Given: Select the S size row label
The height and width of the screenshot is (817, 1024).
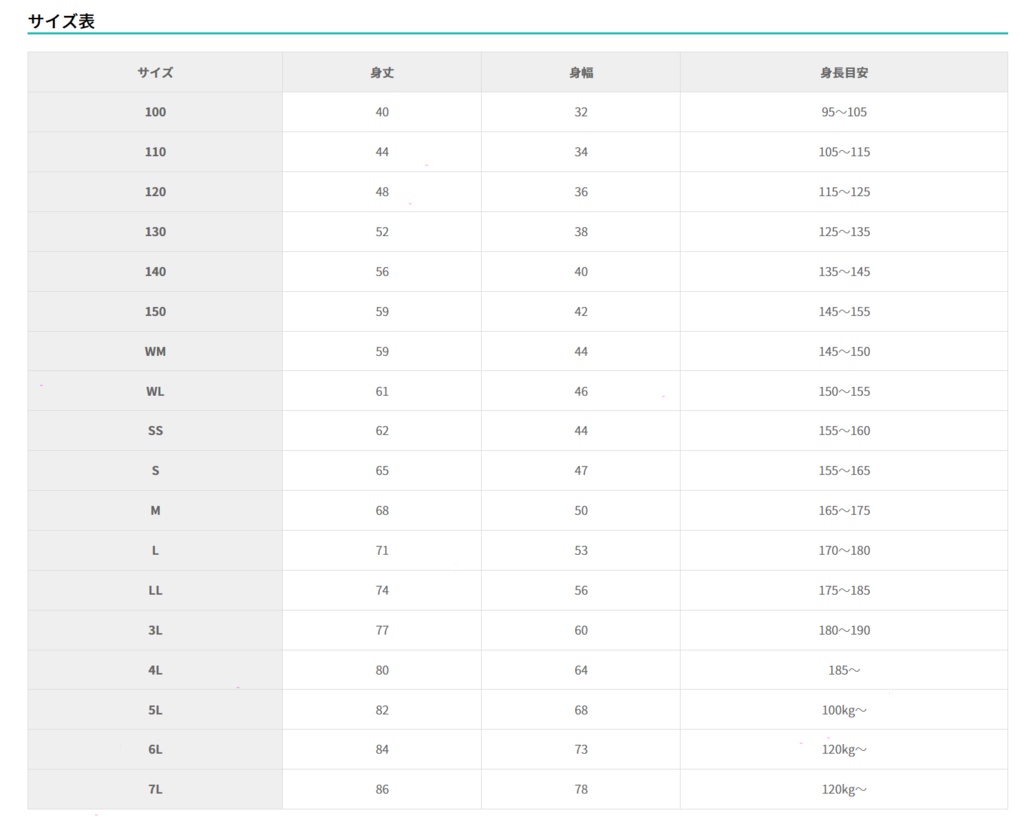Looking at the screenshot, I should tap(155, 471).
